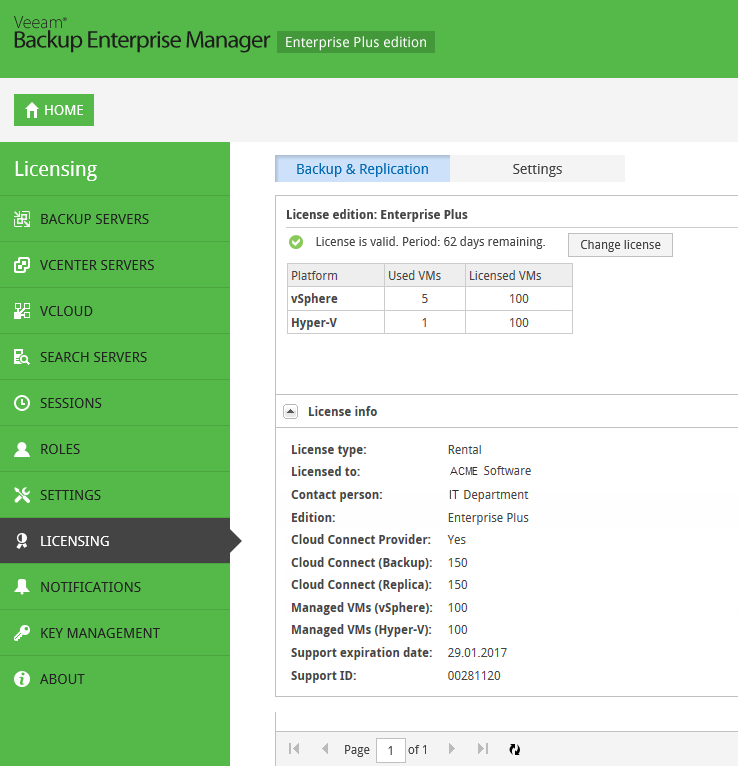Go to previous page in pager
This screenshot has width=738, height=766.
pos(325,748)
